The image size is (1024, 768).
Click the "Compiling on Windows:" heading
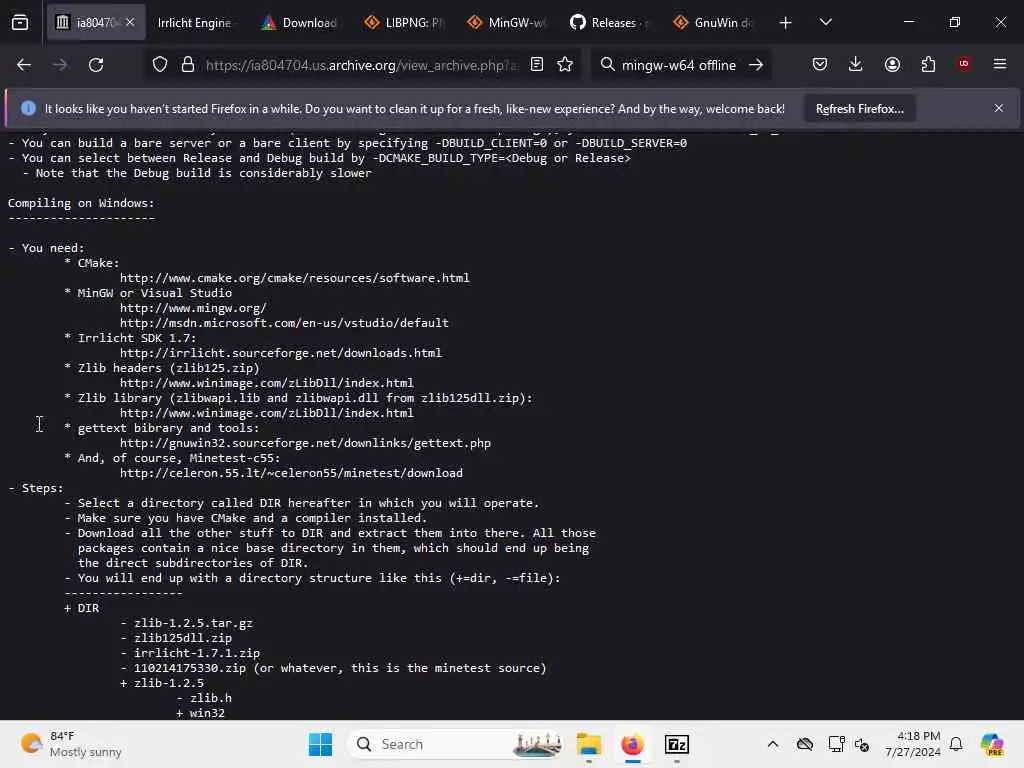pyautogui.click(x=81, y=203)
